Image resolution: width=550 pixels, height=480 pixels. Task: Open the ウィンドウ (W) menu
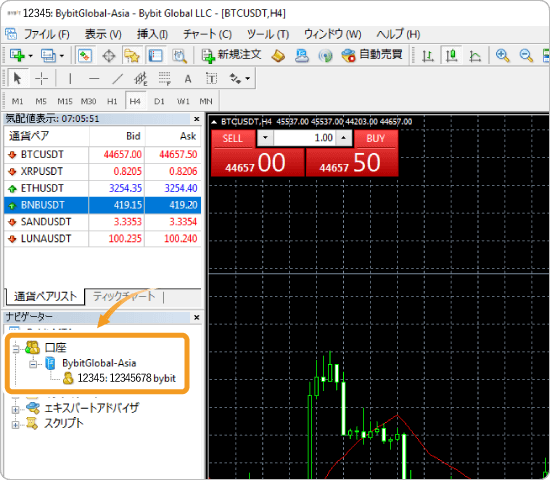point(332,34)
